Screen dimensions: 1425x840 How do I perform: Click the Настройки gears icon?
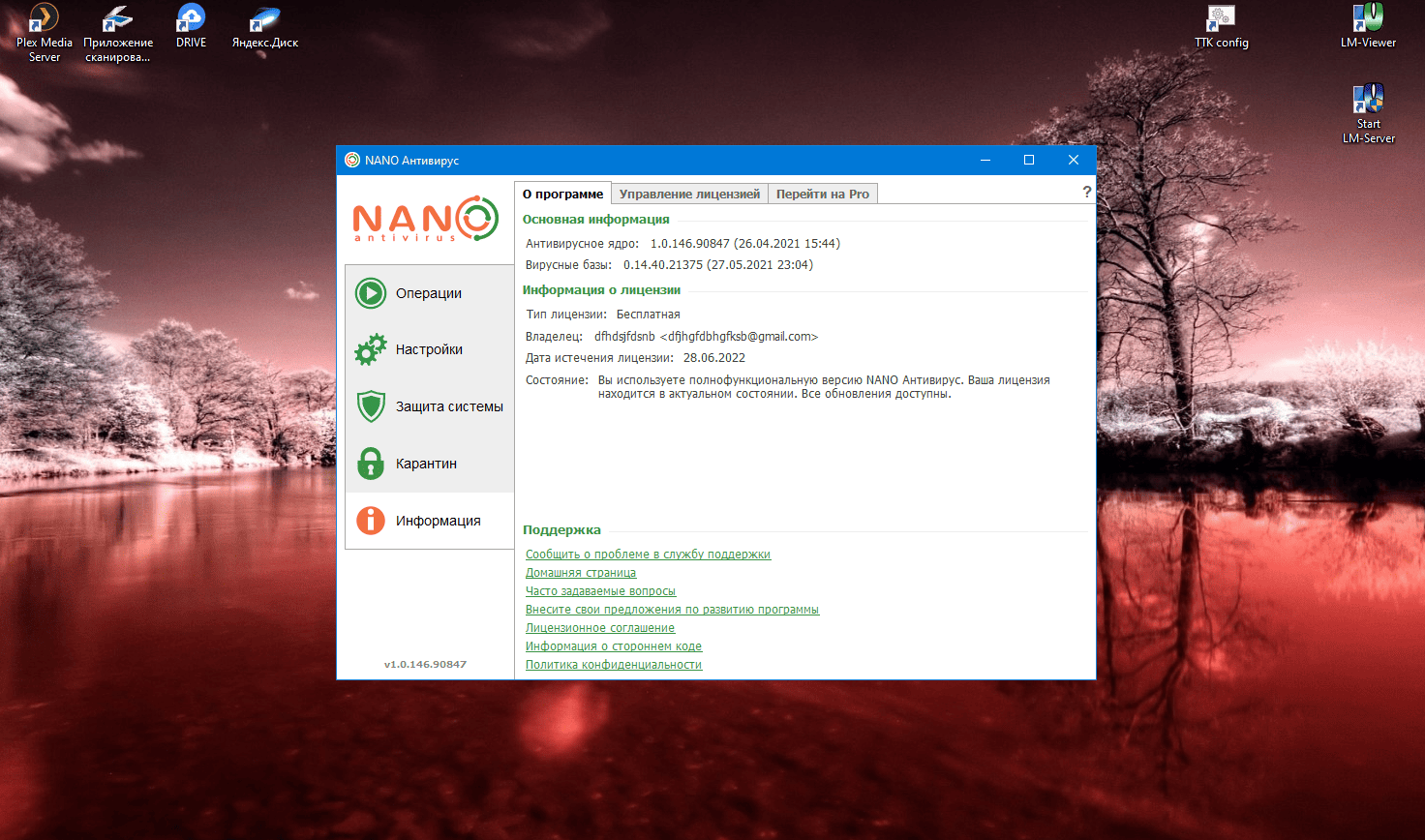(371, 349)
